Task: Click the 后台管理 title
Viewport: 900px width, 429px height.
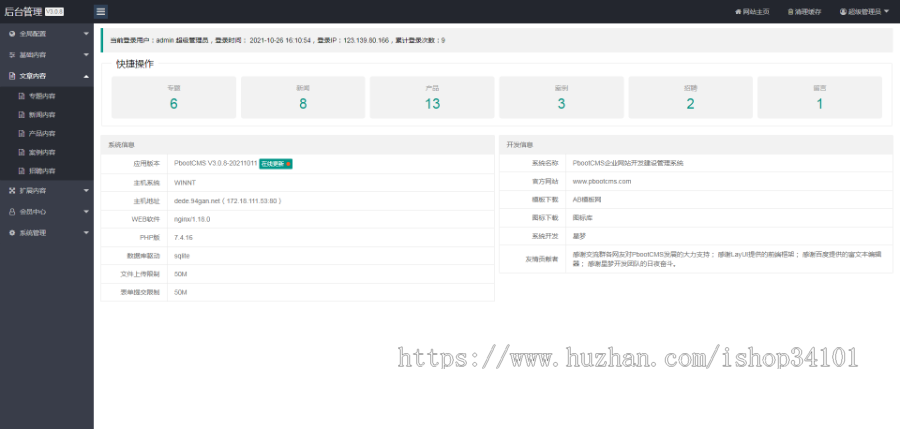Action: (24, 12)
